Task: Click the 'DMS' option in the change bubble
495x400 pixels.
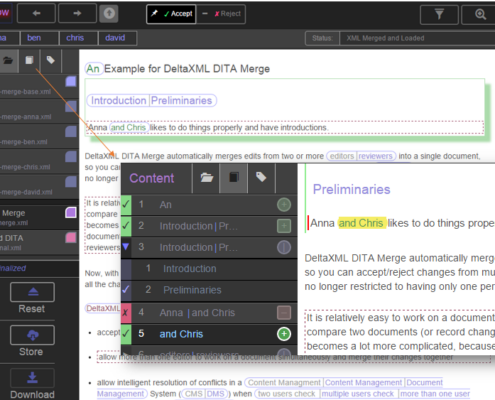Action: click(216, 394)
